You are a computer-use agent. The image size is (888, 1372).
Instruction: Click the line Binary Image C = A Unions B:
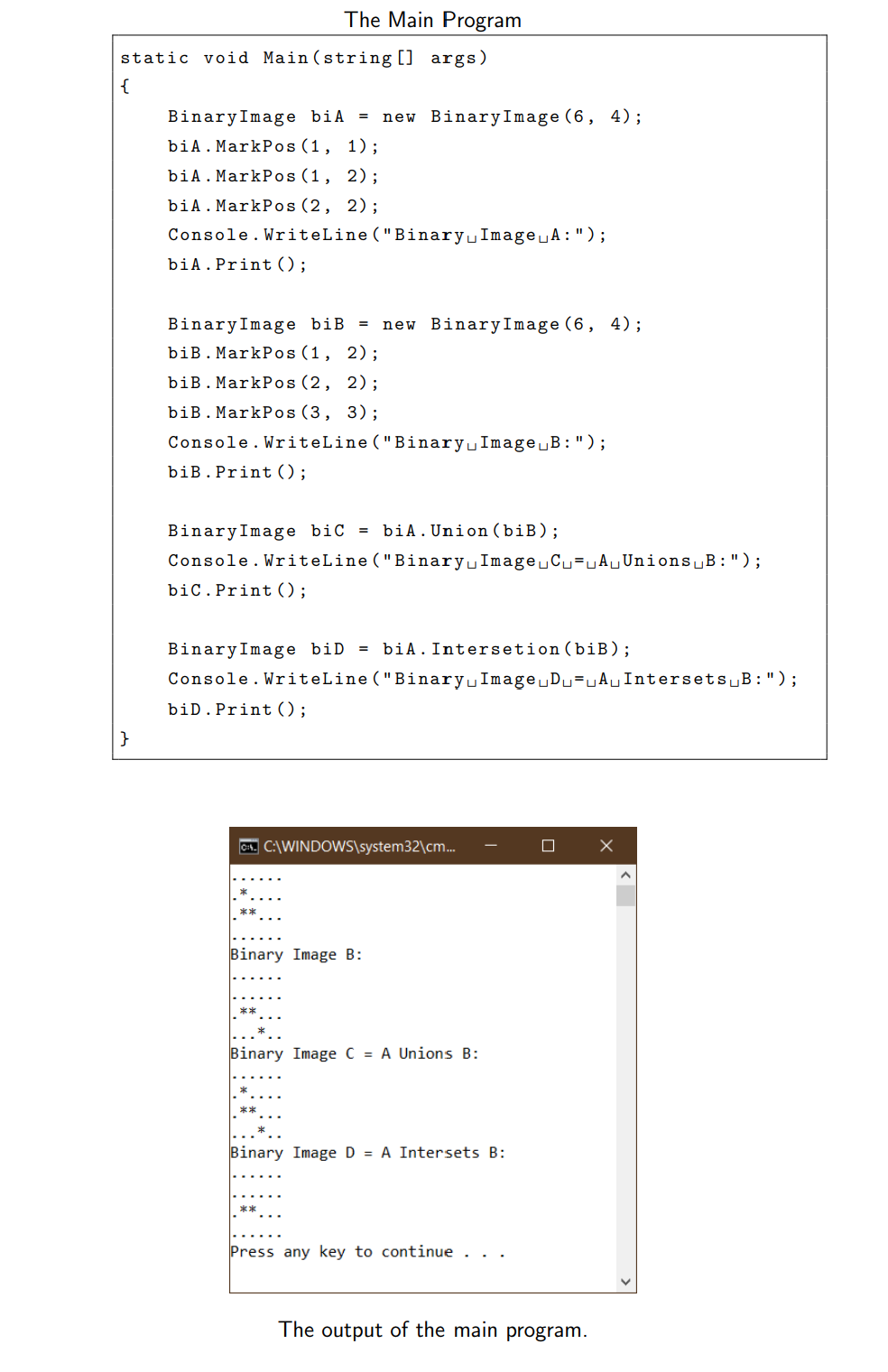pos(355,1052)
